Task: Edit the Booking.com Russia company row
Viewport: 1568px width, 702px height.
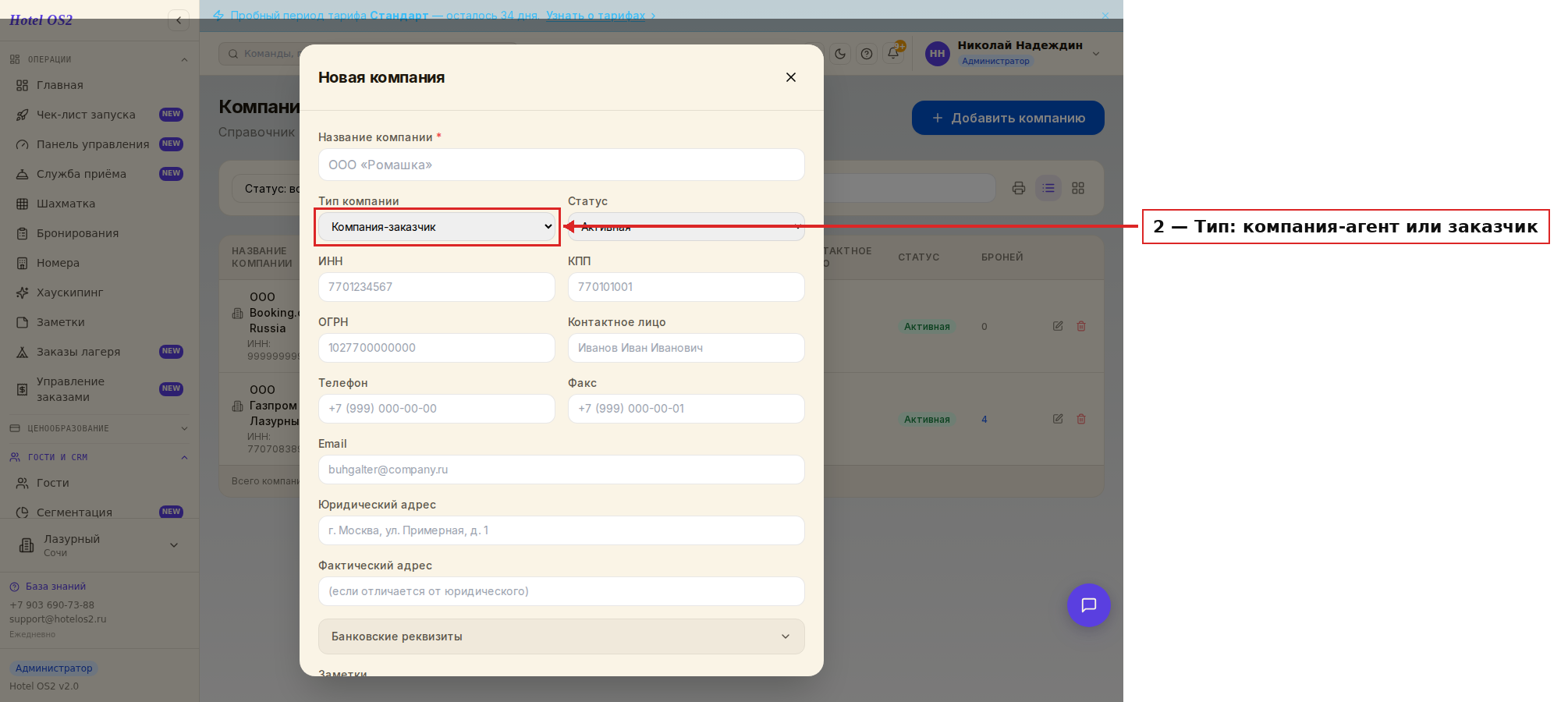Action: point(1058,326)
